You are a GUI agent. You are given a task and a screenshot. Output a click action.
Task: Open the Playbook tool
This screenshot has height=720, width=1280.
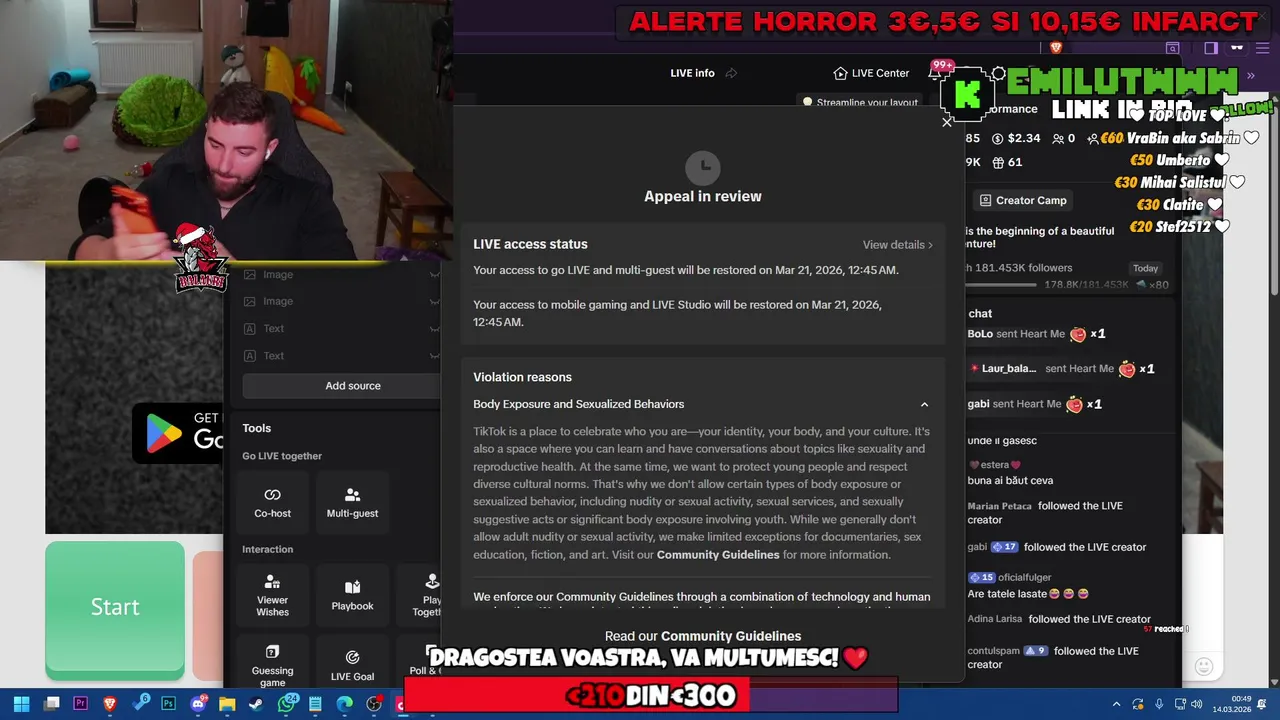[x=352, y=594]
